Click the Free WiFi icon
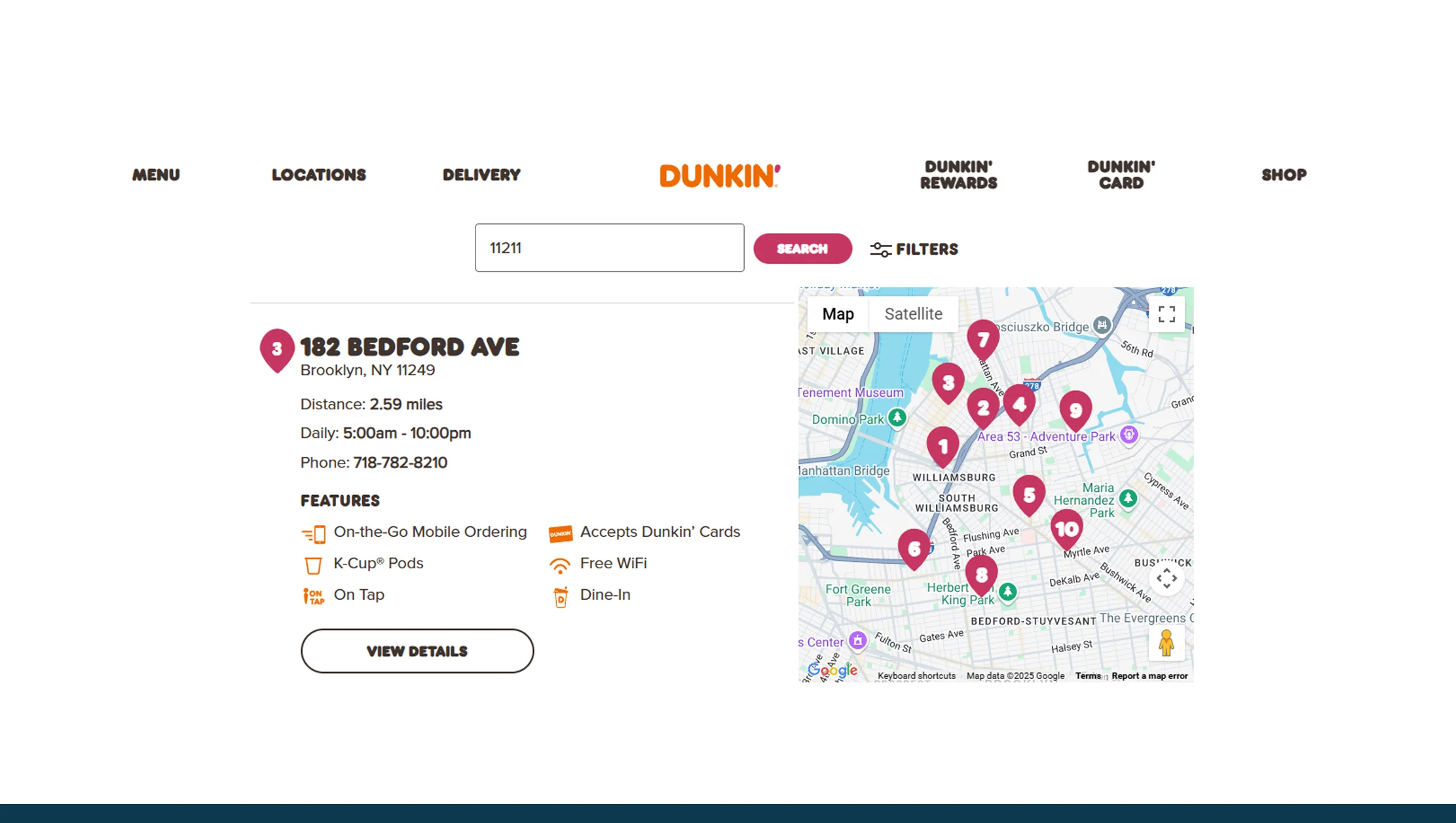Screen dimensions: 1456x823 (x=560, y=564)
